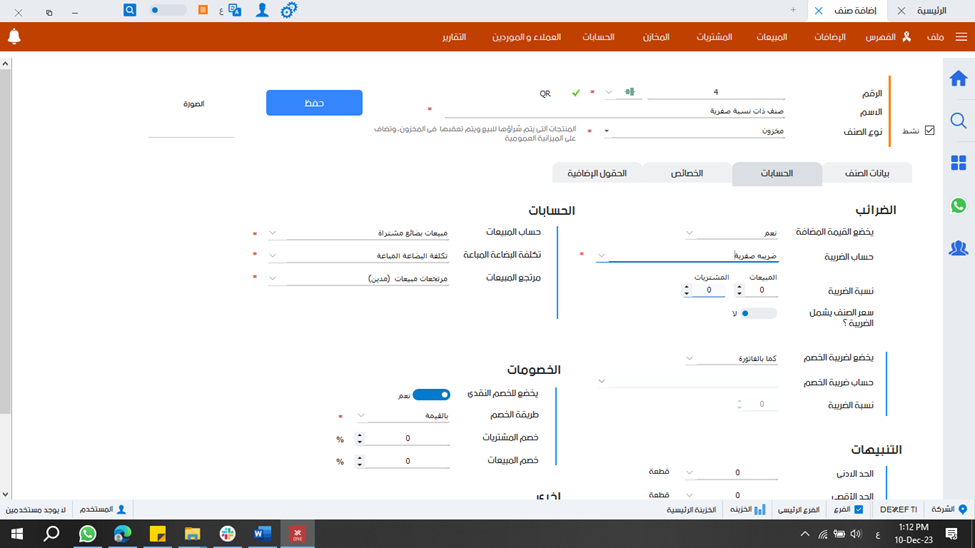Click the الحد الأدنى value field
The height and width of the screenshot is (548, 975).
click(737, 473)
